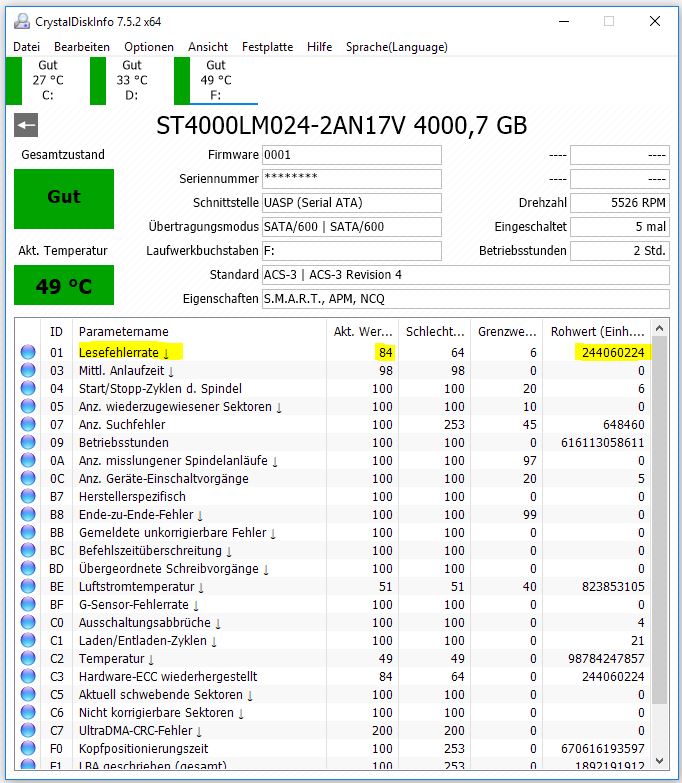Open the Datei menu
This screenshot has height=783, width=682.
tap(26, 47)
